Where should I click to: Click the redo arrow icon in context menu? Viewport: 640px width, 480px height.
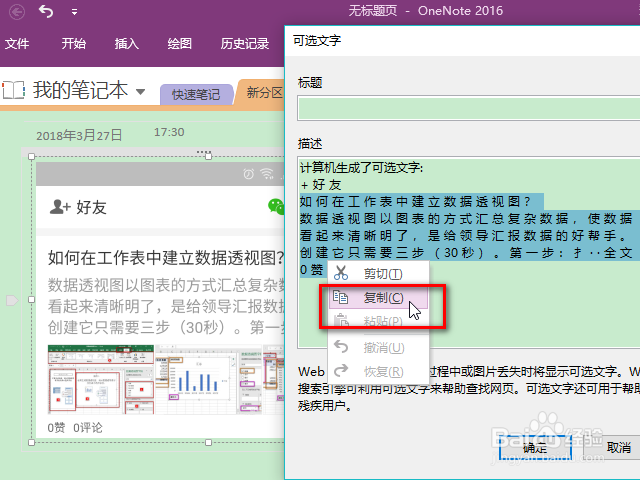341,370
